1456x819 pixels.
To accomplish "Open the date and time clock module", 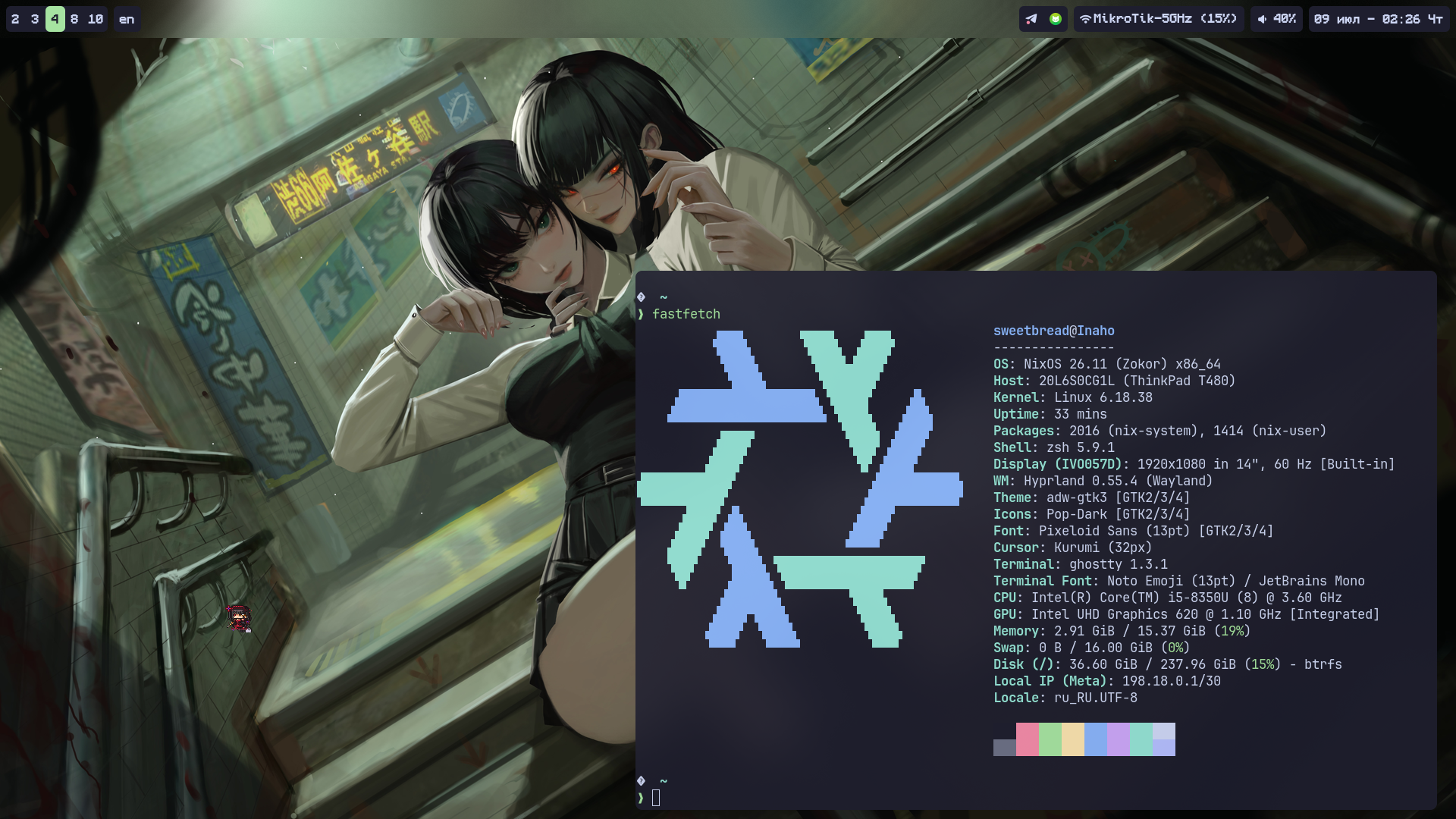I will point(1379,19).
